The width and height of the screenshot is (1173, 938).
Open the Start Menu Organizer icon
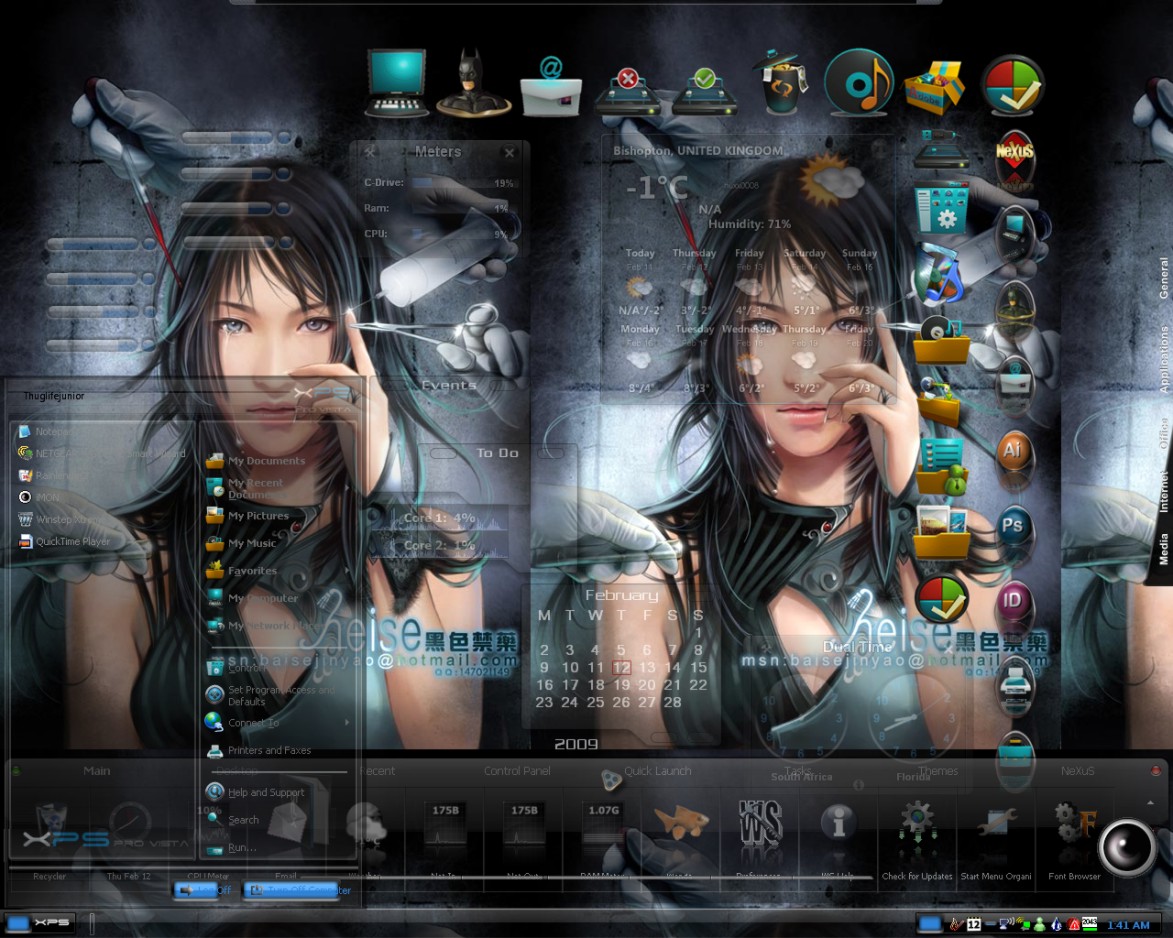996,823
